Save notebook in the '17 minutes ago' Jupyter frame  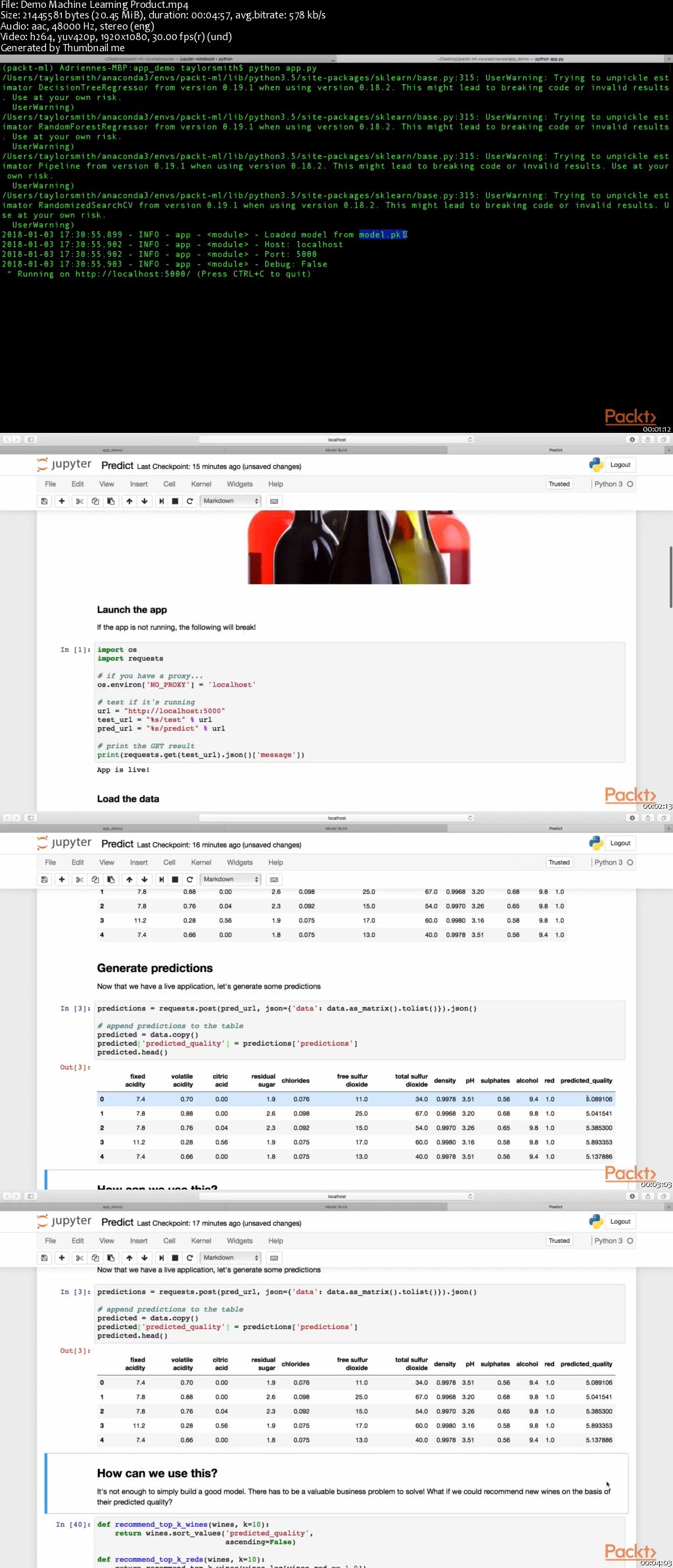click(x=44, y=1258)
